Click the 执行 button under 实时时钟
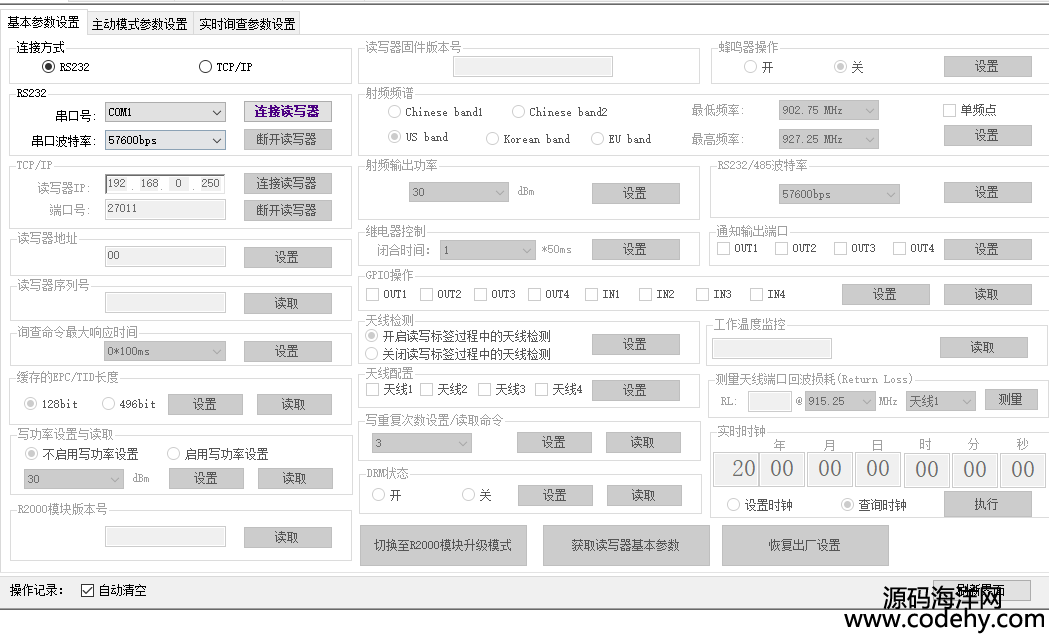This screenshot has height=639, width=1049. click(986, 504)
